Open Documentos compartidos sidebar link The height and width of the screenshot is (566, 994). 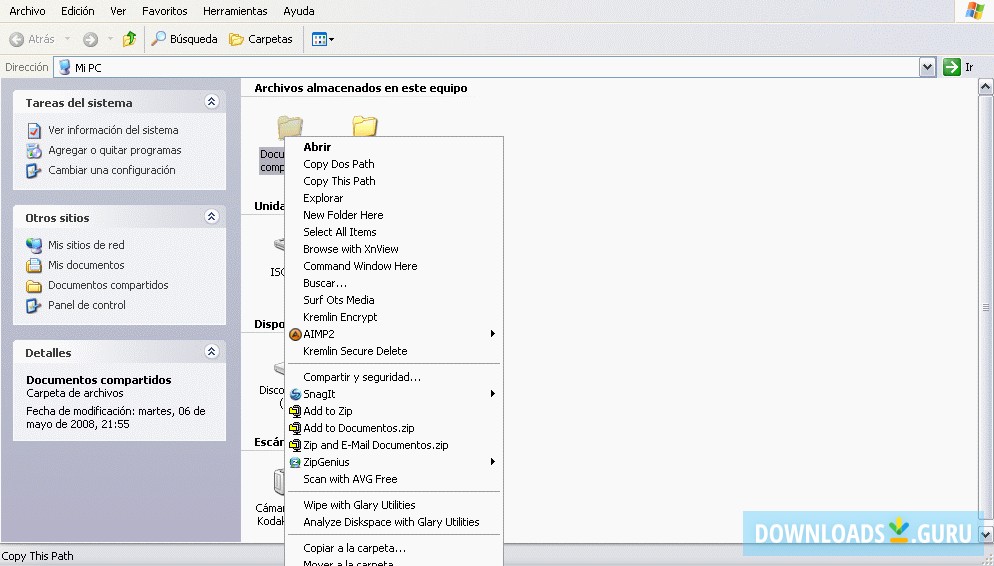click(x=108, y=285)
